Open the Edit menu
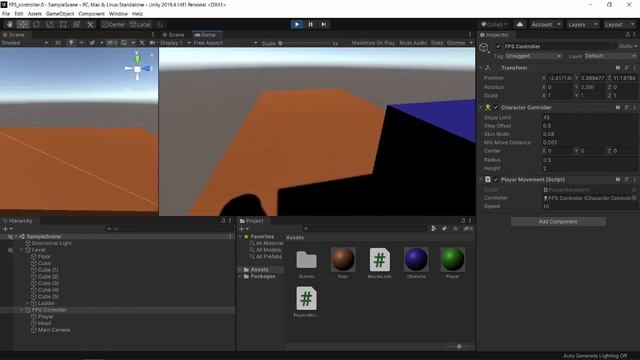Image resolution: width=640 pixels, height=360 pixels. pos(19,13)
